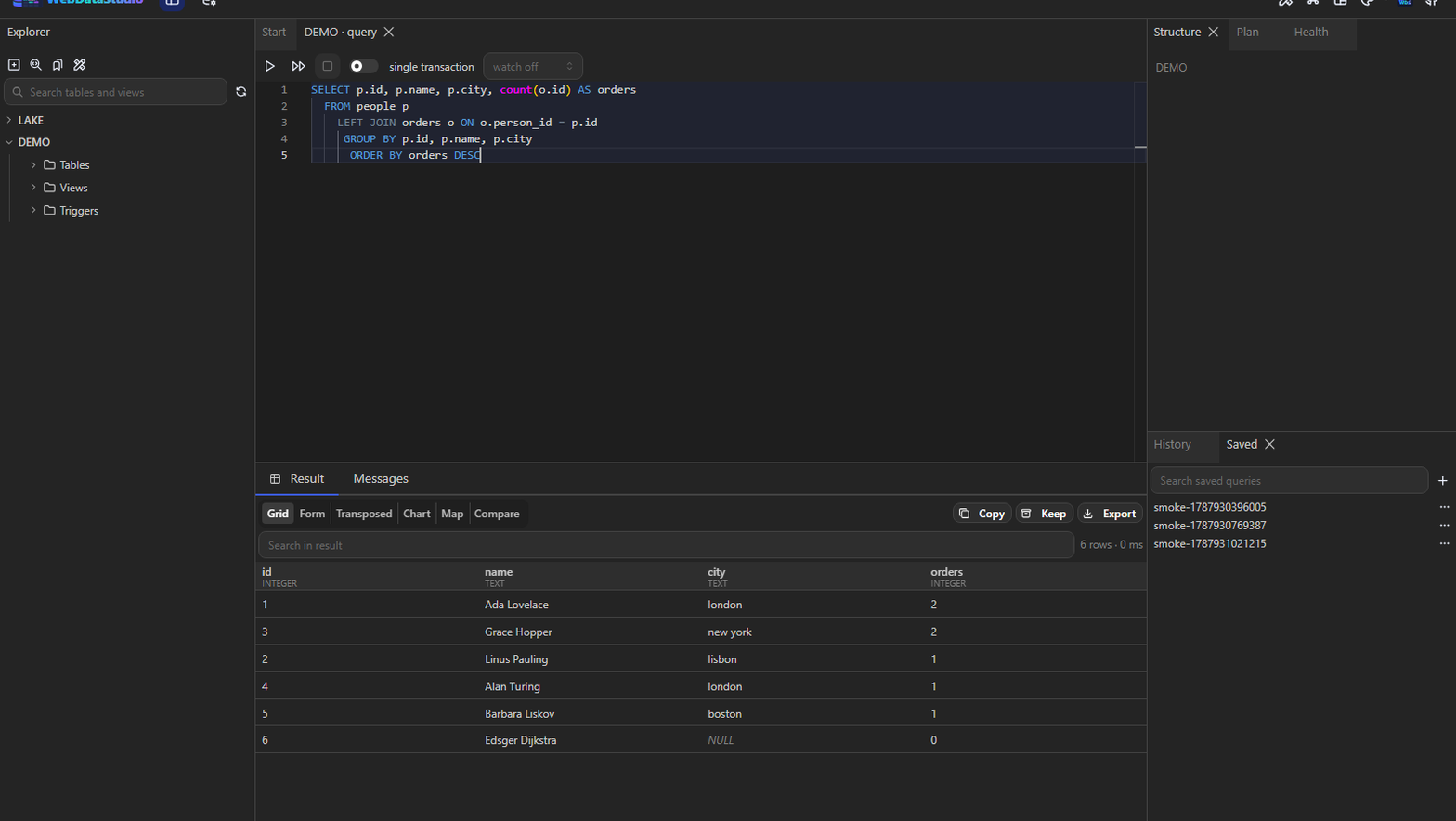Focus the Search saved queries field
This screenshot has width=1456, height=821.
click(x=1289, y=480)
